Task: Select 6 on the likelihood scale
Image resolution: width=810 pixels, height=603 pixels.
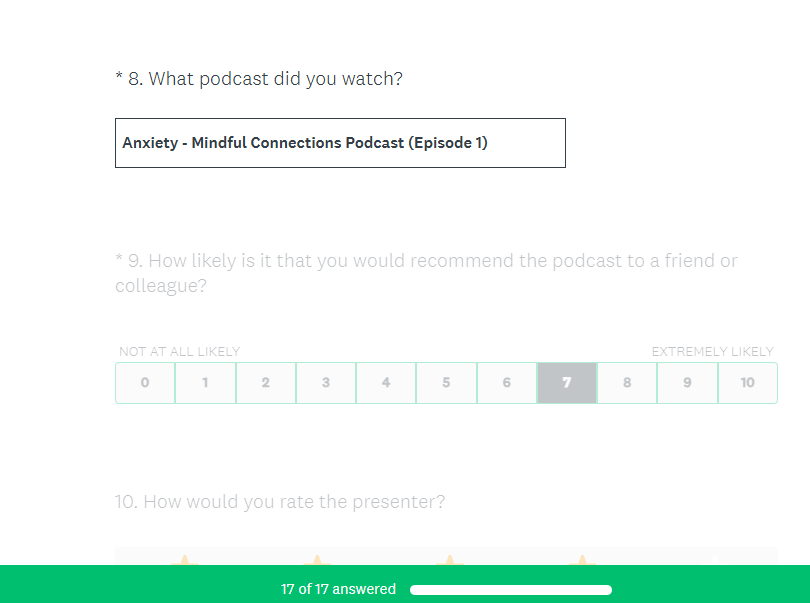Action: point(507,383)
